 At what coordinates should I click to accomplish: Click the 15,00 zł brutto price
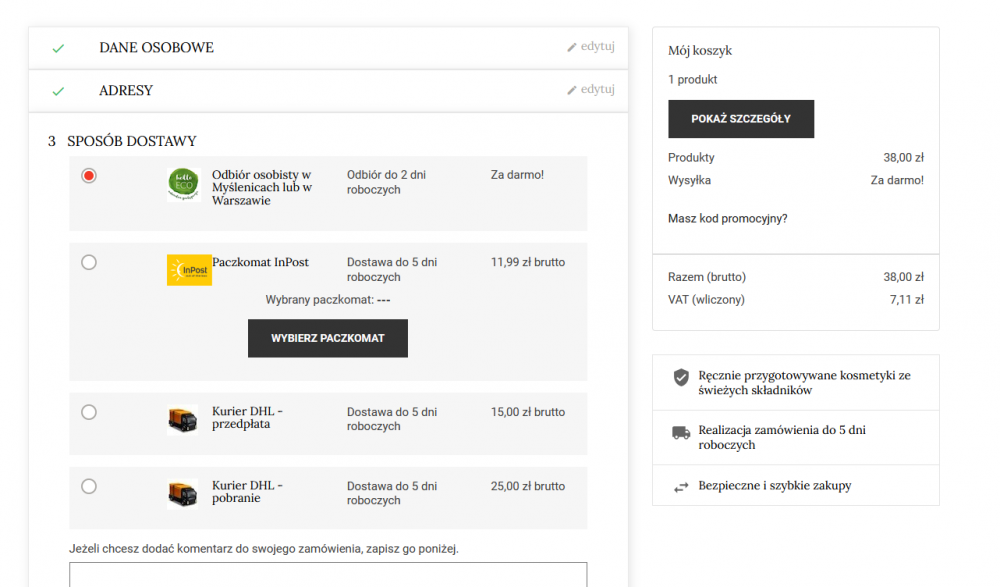(x=527, y=412)
